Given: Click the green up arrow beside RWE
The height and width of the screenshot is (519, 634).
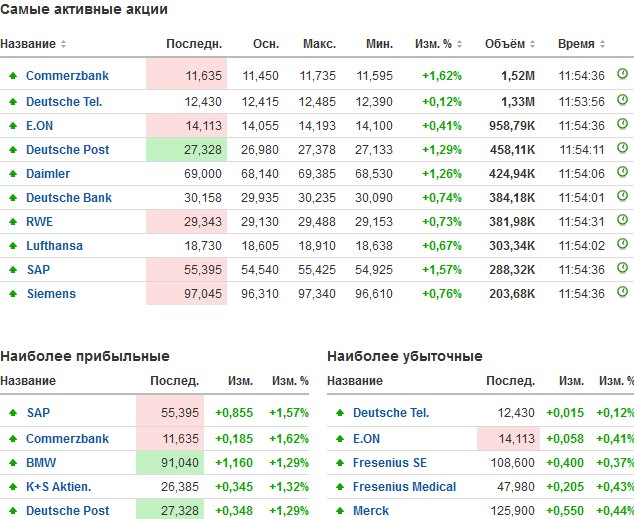Looking at the screenshot, I should tap(12, 222).
